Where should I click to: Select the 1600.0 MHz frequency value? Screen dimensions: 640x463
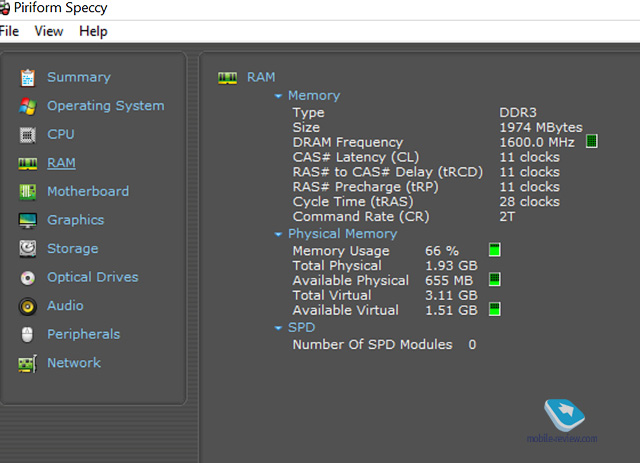pos(537,142)
